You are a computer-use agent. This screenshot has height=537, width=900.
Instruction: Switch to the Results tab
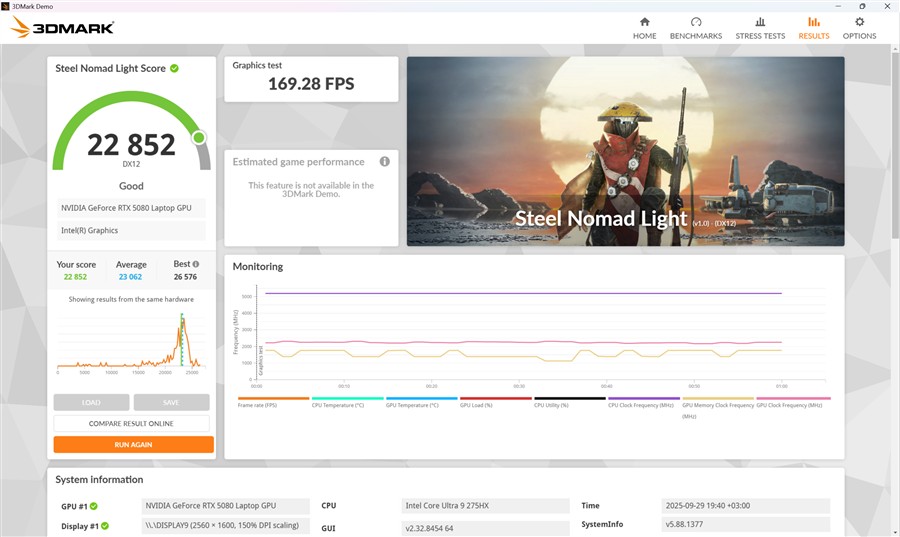[x=813, y=27]
